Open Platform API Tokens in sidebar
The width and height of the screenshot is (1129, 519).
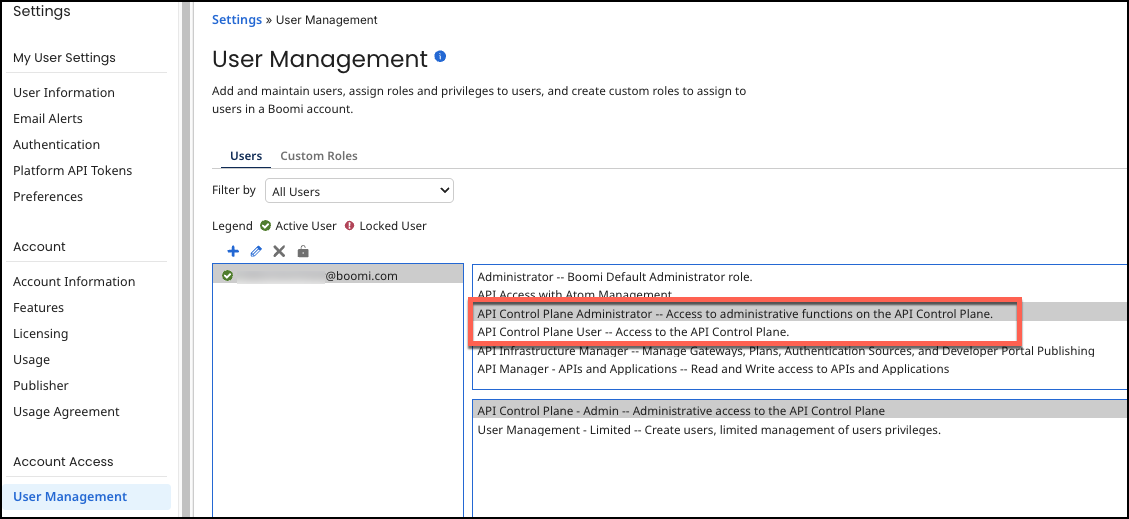click(x=72, y=171)
